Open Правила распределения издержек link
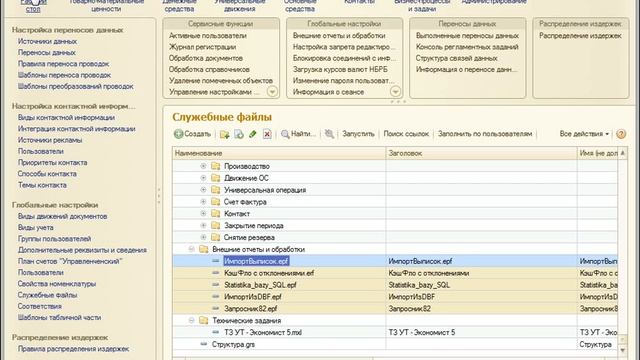Viewport: 640px width, 360px height. tap(73, 349)
